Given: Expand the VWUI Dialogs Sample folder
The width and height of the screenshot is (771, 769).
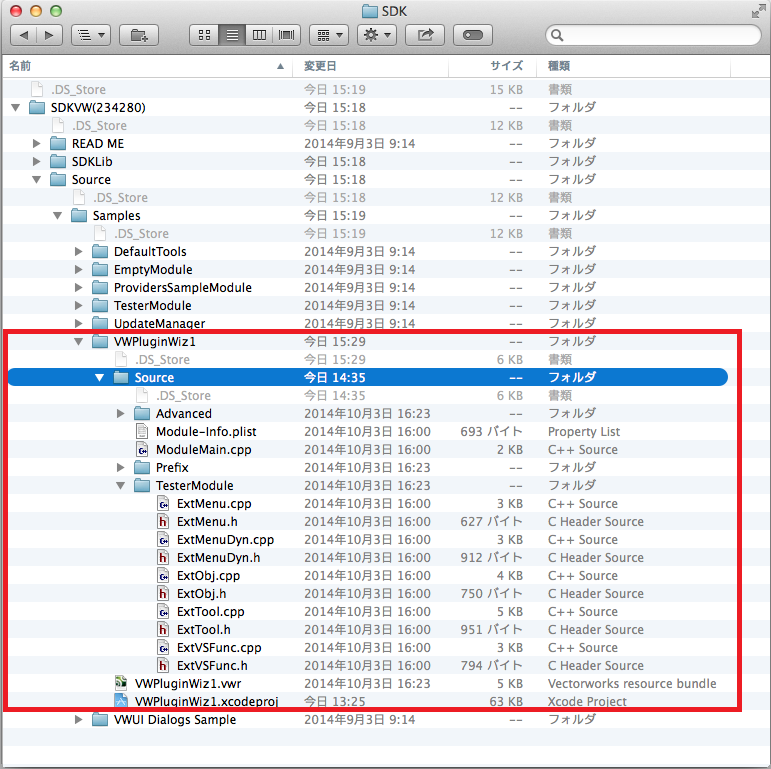Looking at the screenshot, I should pos(79,719).
